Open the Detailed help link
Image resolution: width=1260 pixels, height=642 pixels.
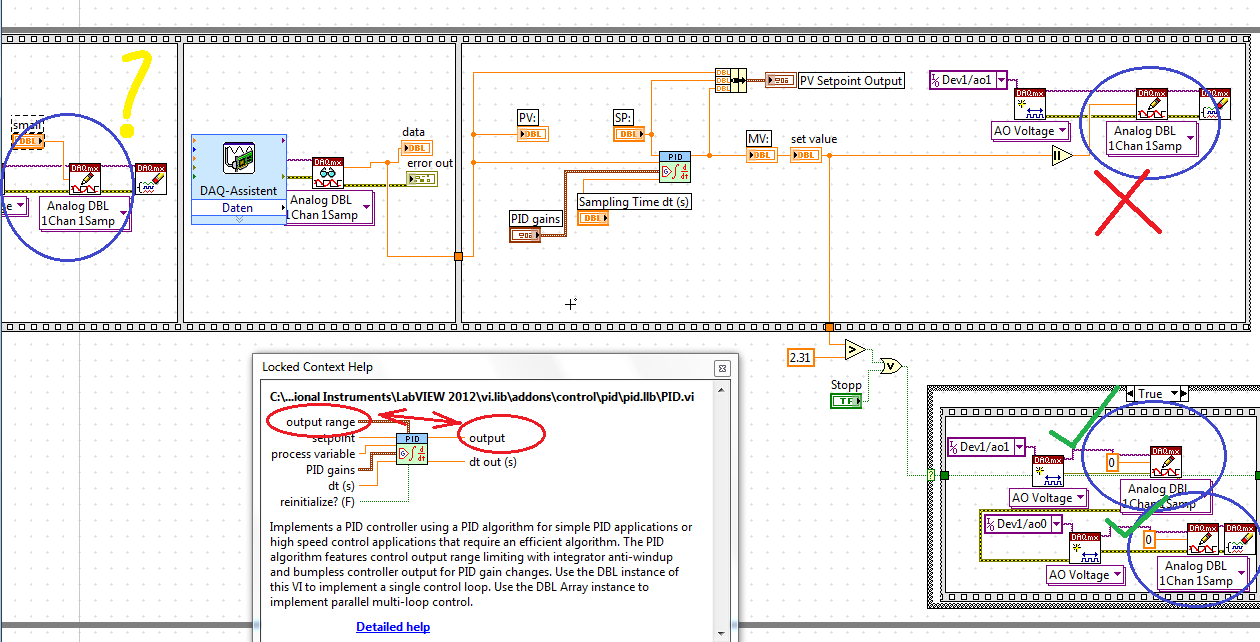pyautogui.click(x=393, y=627)
